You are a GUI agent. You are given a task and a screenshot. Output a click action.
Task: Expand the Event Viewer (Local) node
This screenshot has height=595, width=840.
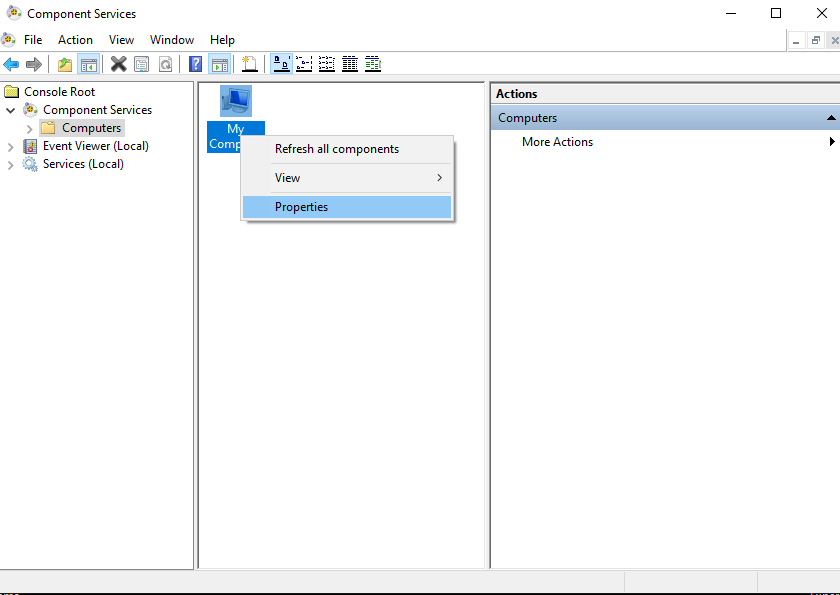[x=11, y=146]
